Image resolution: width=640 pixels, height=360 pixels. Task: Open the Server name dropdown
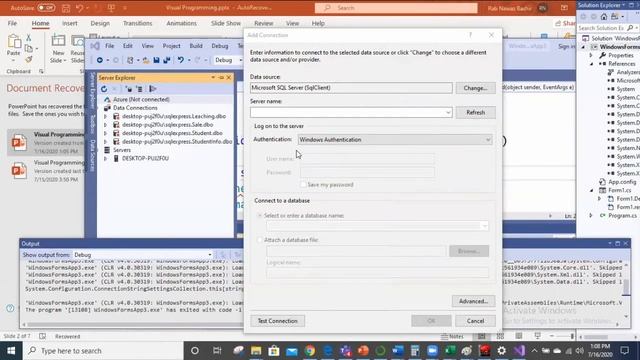pos(448,112)
